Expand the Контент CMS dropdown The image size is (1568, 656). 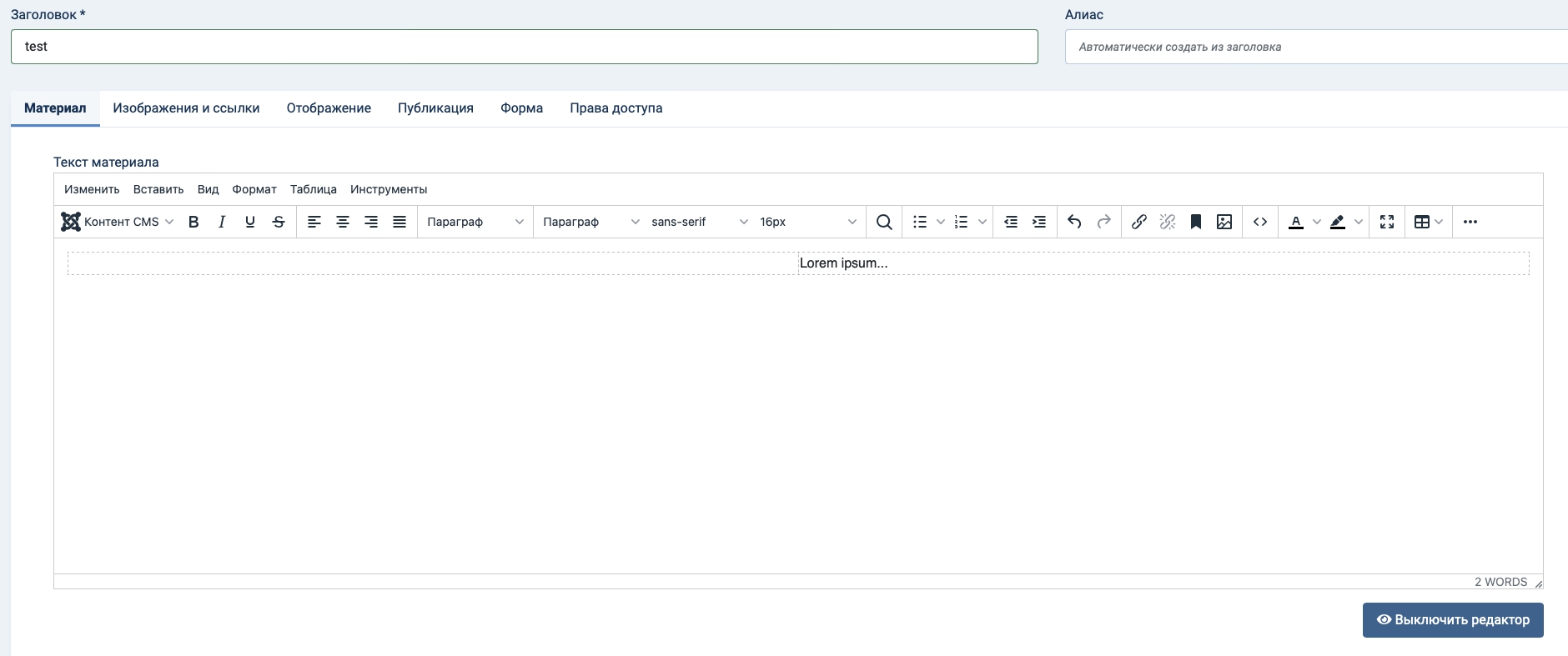[118, 222]
